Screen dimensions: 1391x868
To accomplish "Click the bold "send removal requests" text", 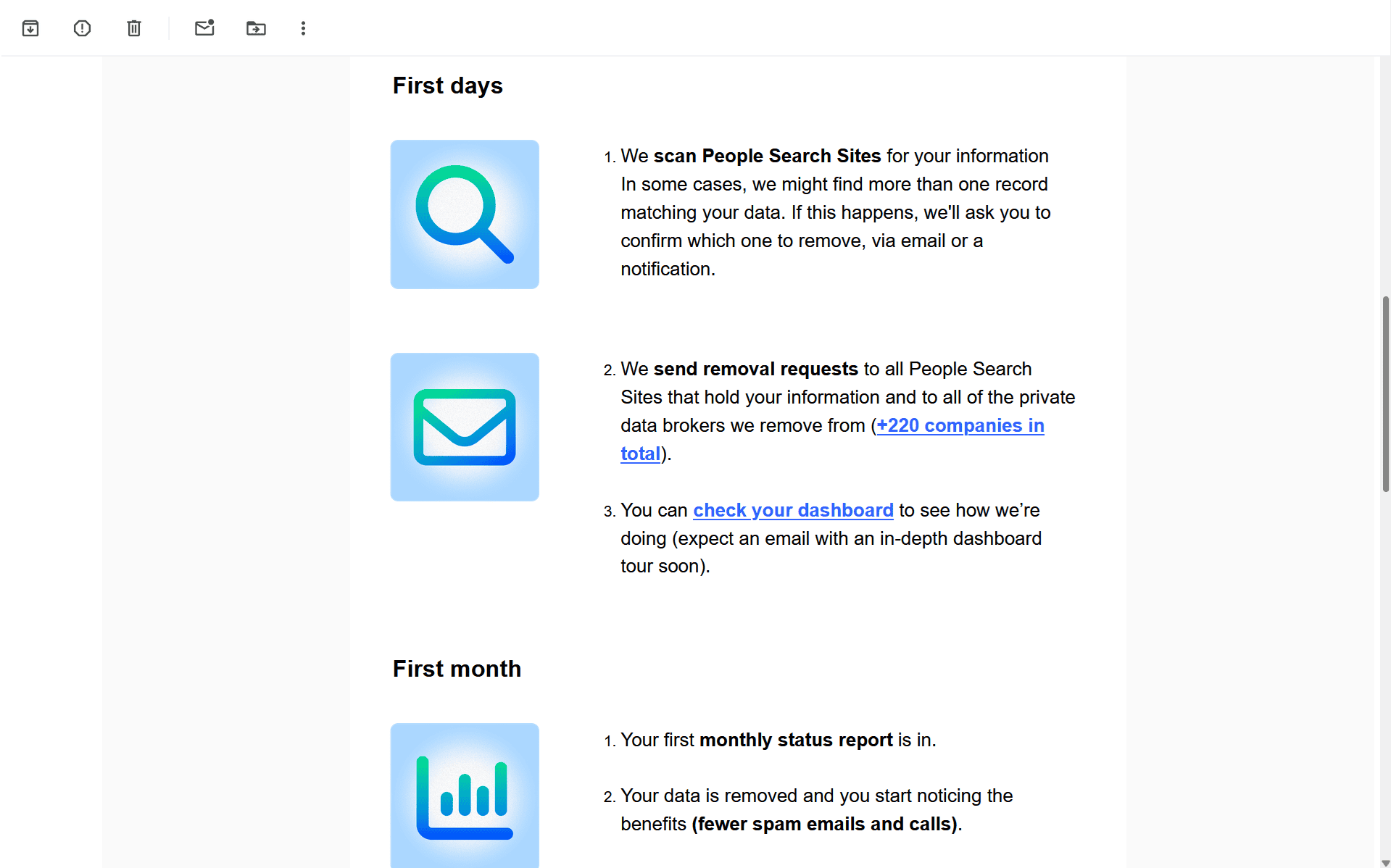I will click(x=755, y=369).
